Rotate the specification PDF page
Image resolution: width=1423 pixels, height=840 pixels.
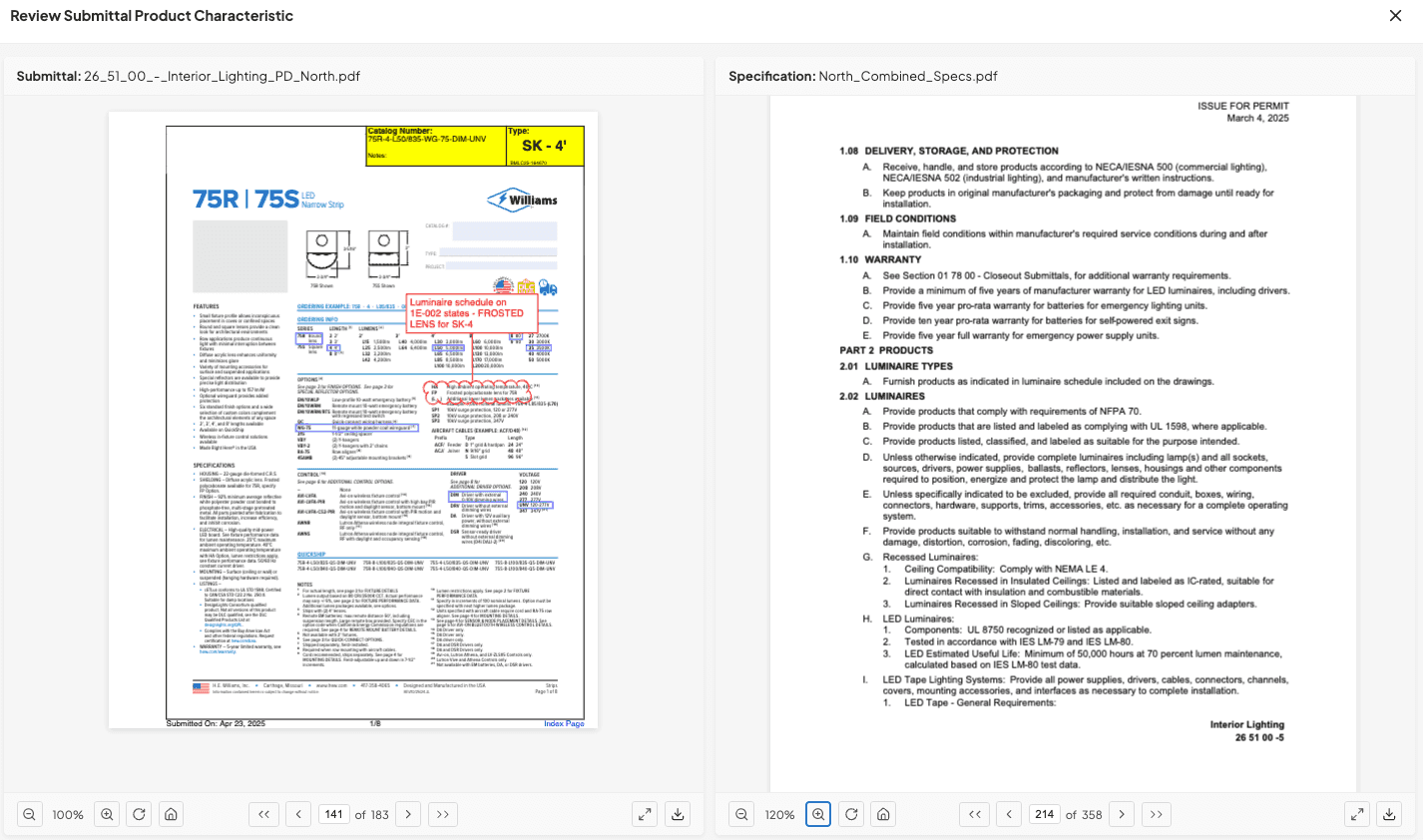tap(851, 814)
